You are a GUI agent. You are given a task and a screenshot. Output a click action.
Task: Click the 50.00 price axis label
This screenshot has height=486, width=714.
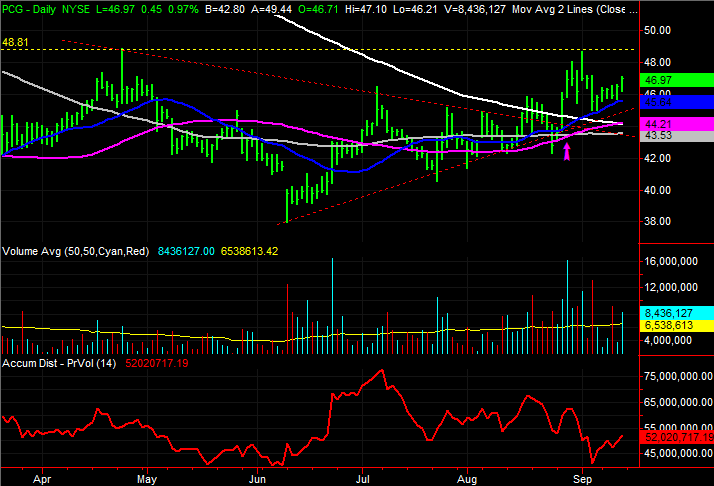[657, 31]
